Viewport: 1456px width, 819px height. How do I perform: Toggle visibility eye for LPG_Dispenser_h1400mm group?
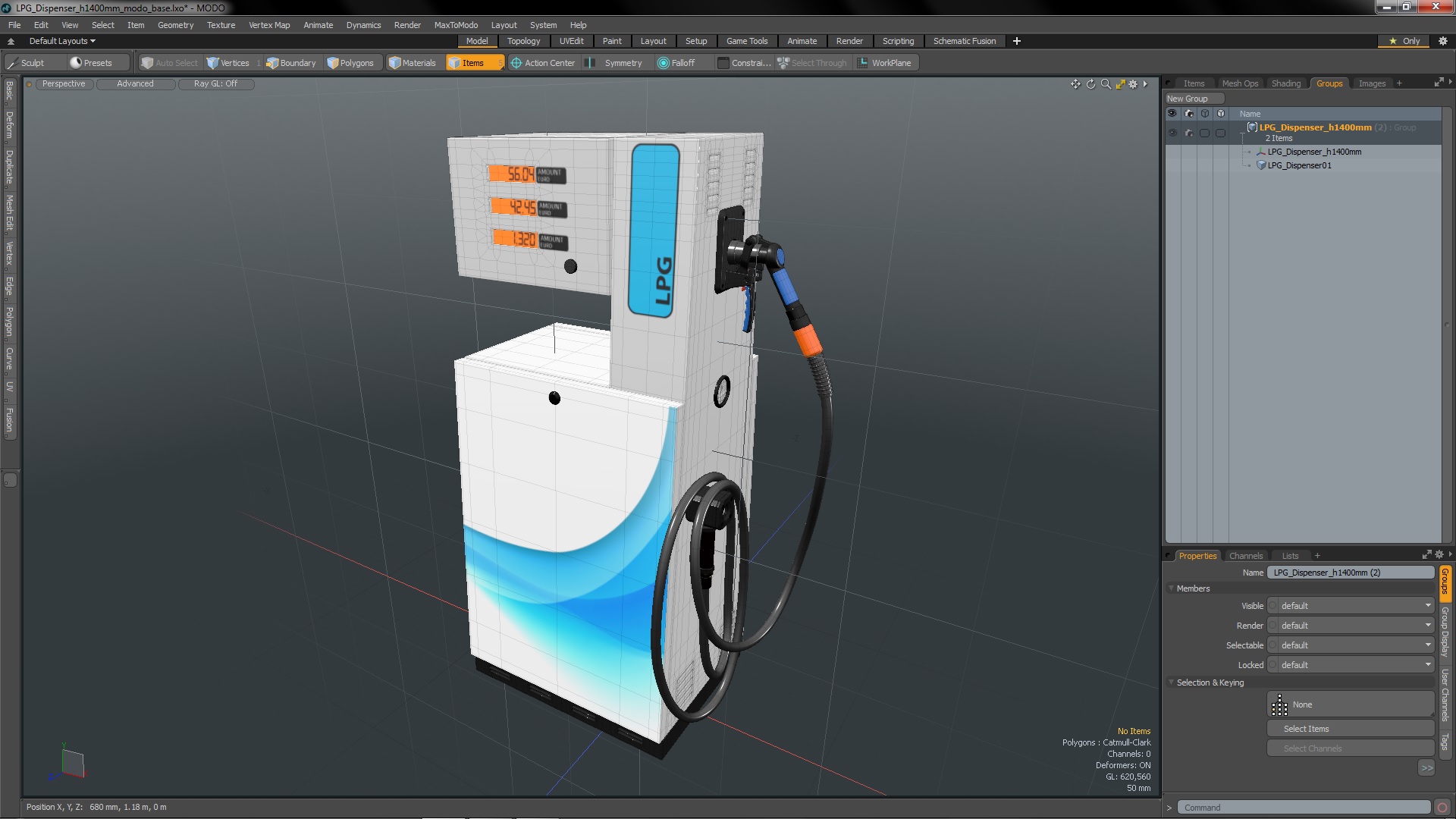1172,133
